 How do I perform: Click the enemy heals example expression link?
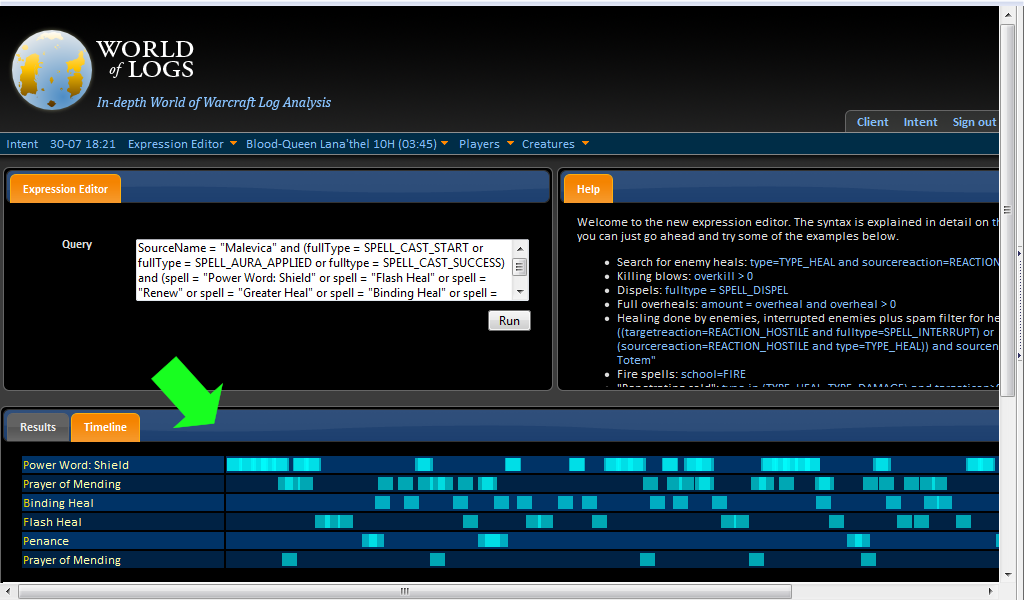pos(874,262)
